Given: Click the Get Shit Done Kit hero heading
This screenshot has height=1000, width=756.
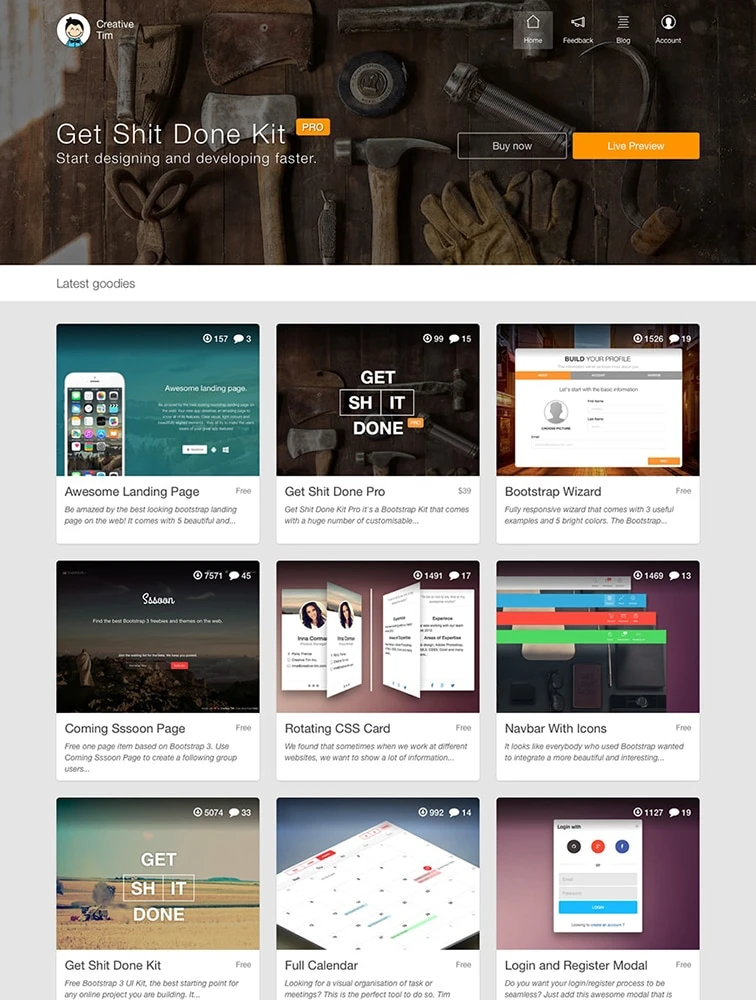Looking at the screenshot, I should [171, 134].
